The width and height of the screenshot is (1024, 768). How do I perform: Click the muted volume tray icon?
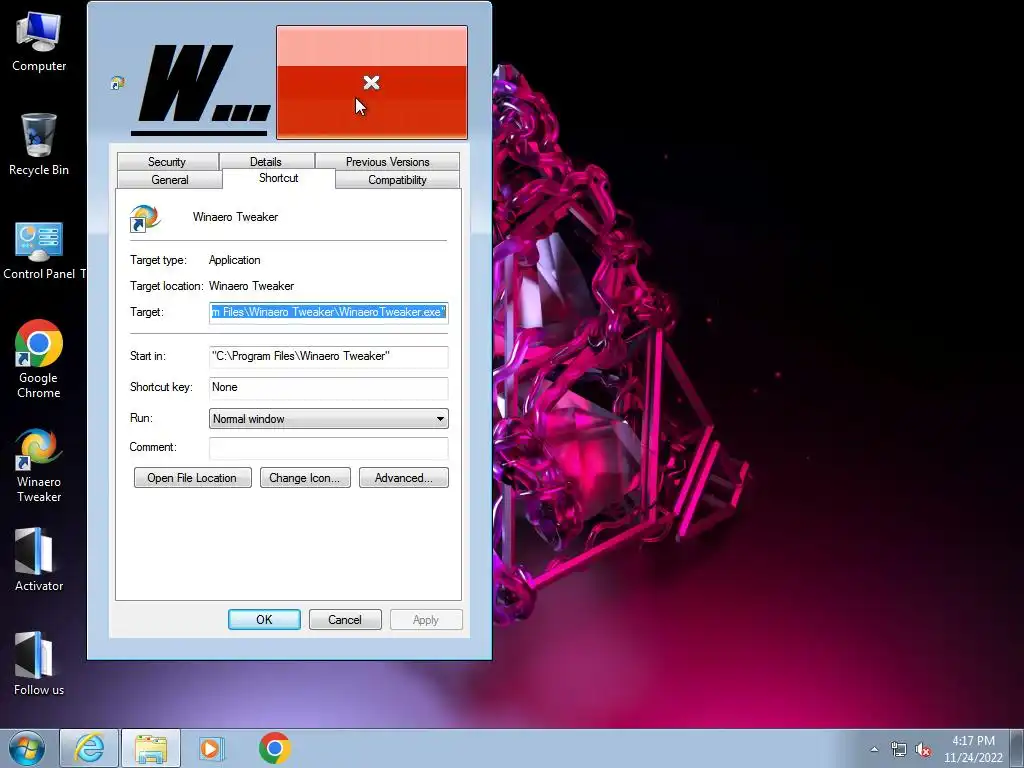click(923, 749)
